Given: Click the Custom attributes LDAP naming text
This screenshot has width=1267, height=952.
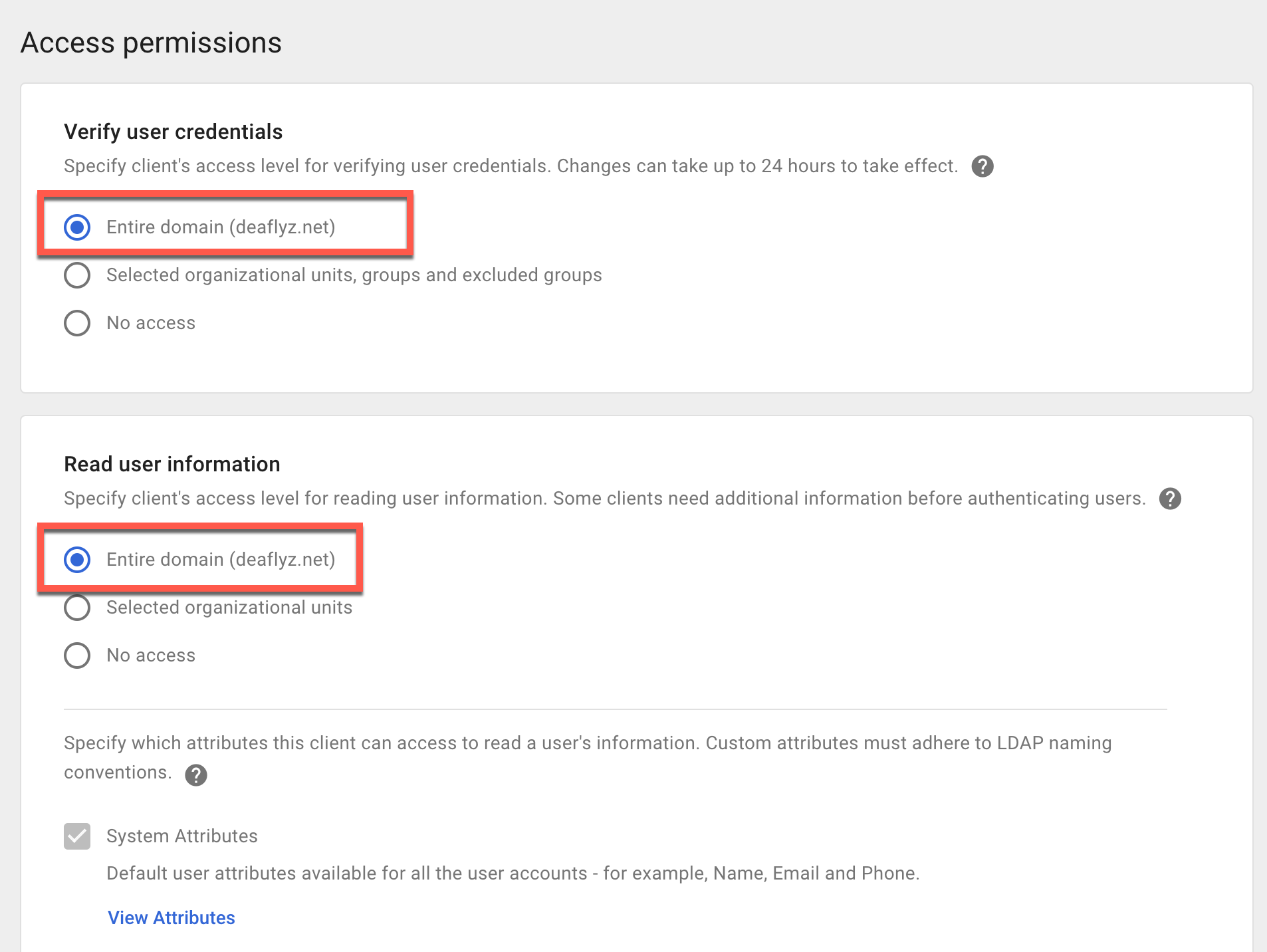Looking at the screenshot, I should [x=908, y=743].
